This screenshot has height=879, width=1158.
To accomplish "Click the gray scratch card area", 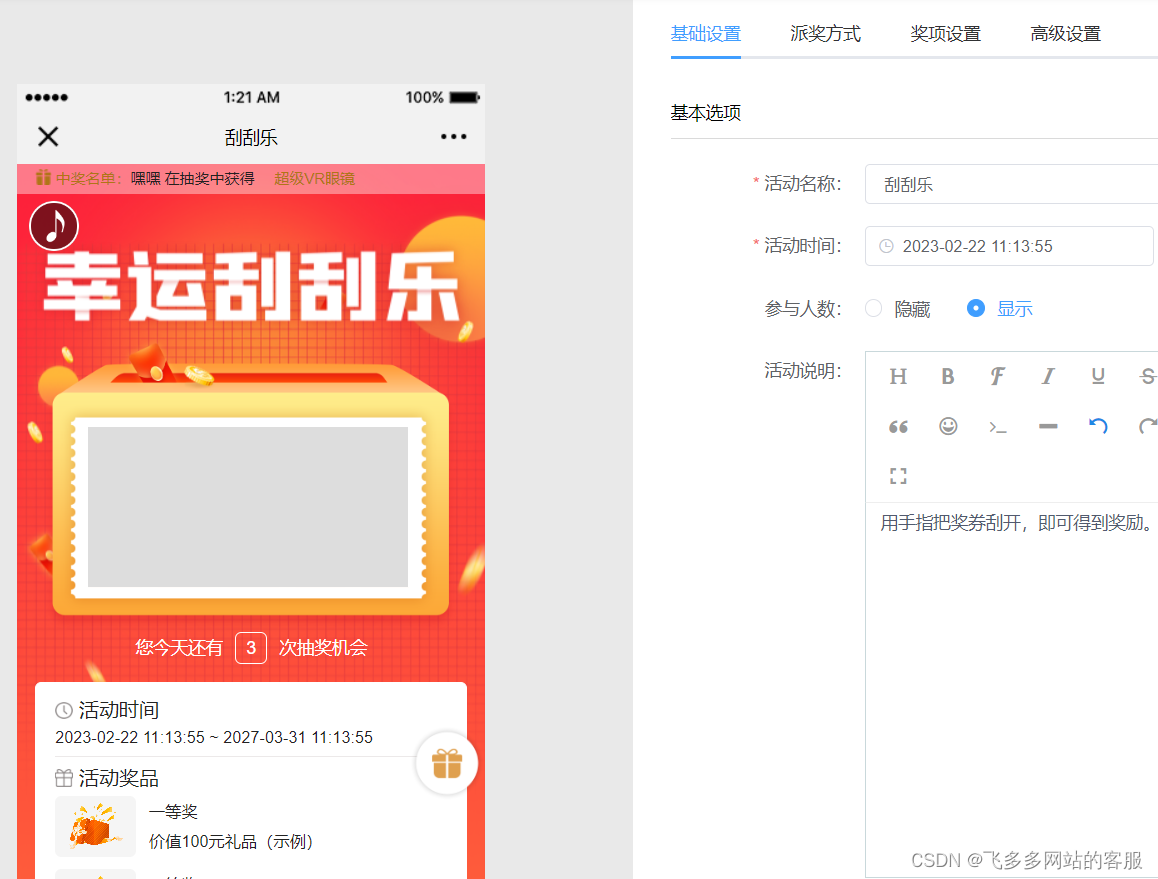I will point(248,507).
